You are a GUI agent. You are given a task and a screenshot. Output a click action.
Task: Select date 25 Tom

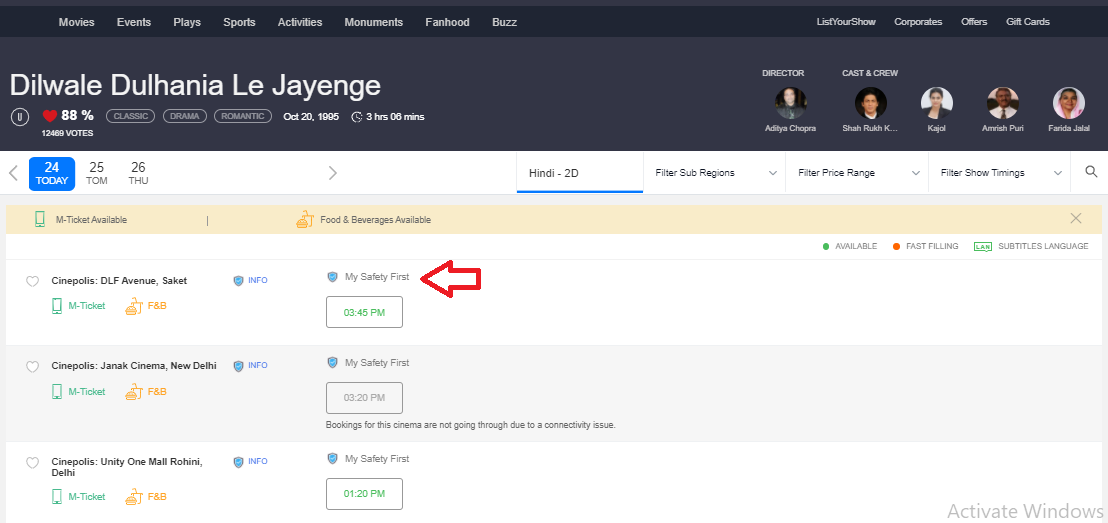[97, 173]
